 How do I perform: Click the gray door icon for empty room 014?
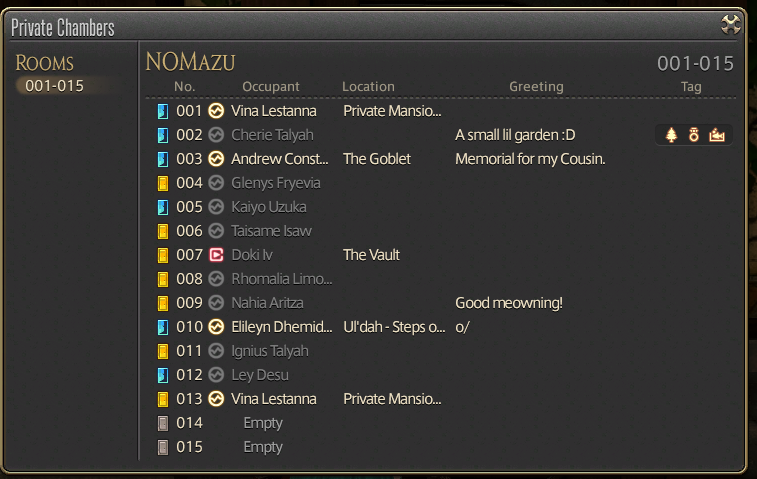click(x=163, y=423)
